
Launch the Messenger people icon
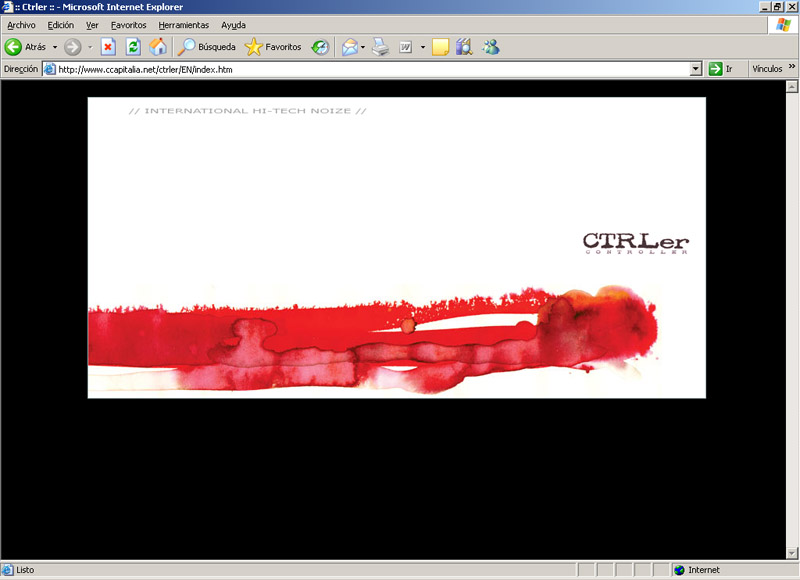[491, 47]
